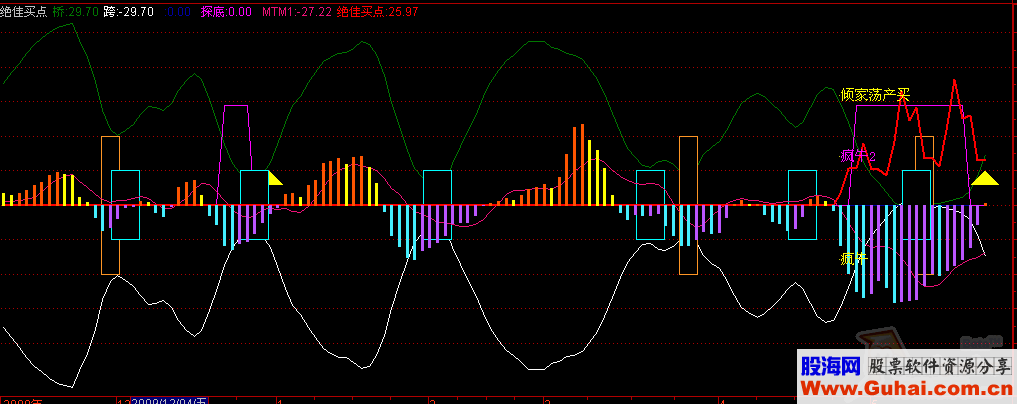Click the cyan box beside small yellow triangle

coord(254,205)
